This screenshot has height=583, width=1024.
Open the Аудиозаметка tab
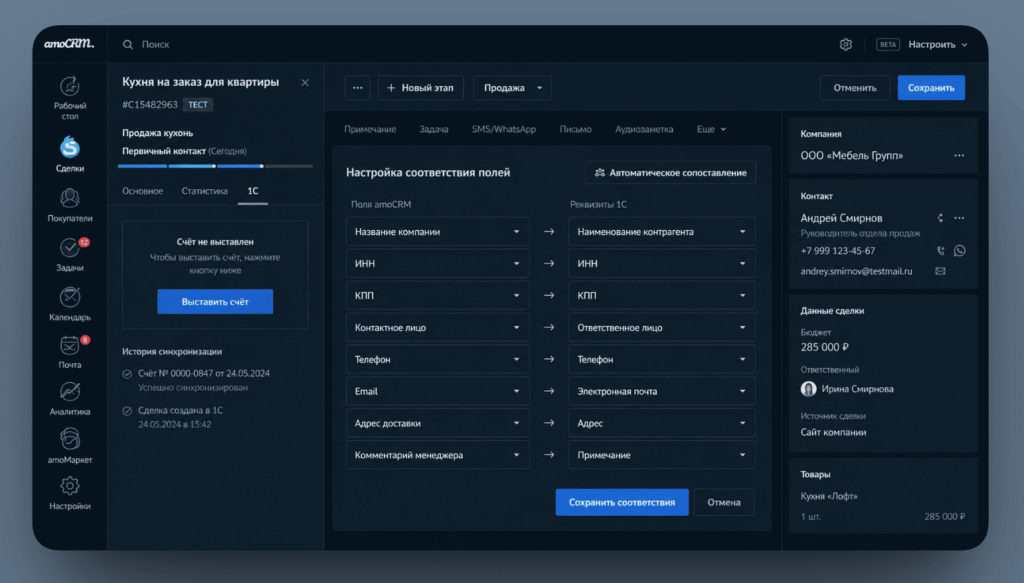click(644, 129)
